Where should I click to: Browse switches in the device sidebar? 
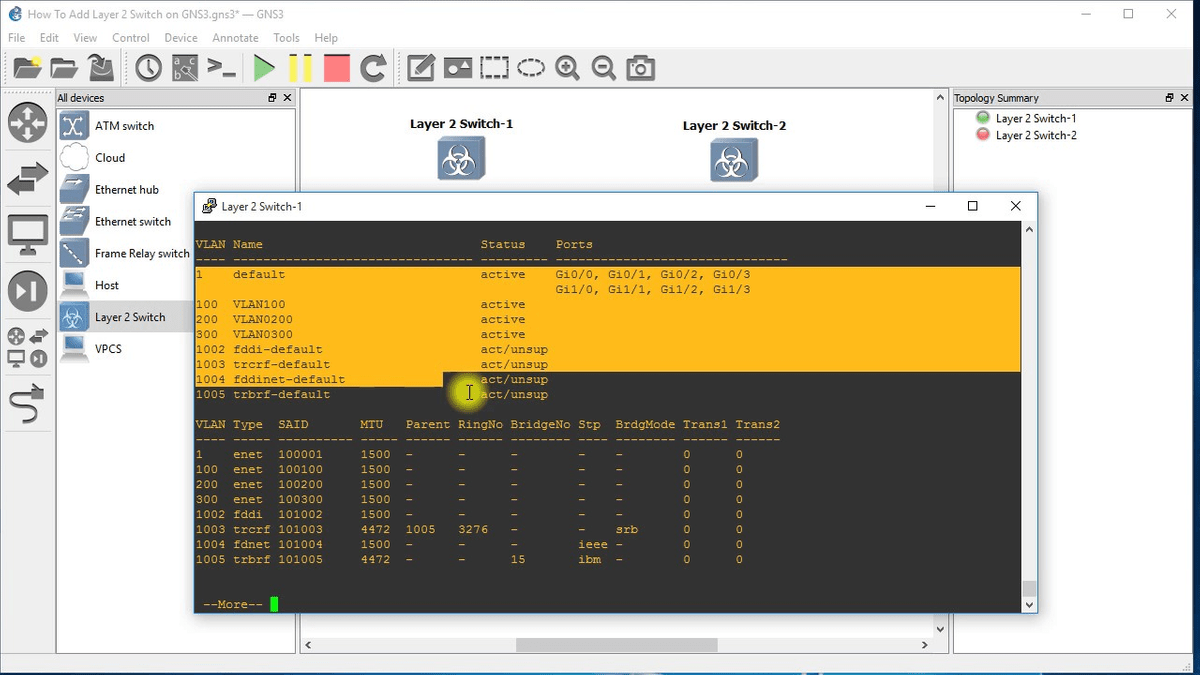[x=27, y=178]
